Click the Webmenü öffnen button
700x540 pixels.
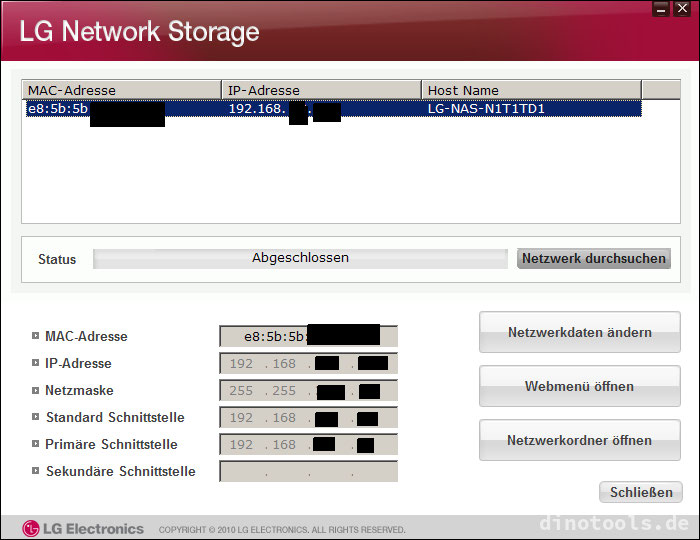click(579, 386)
